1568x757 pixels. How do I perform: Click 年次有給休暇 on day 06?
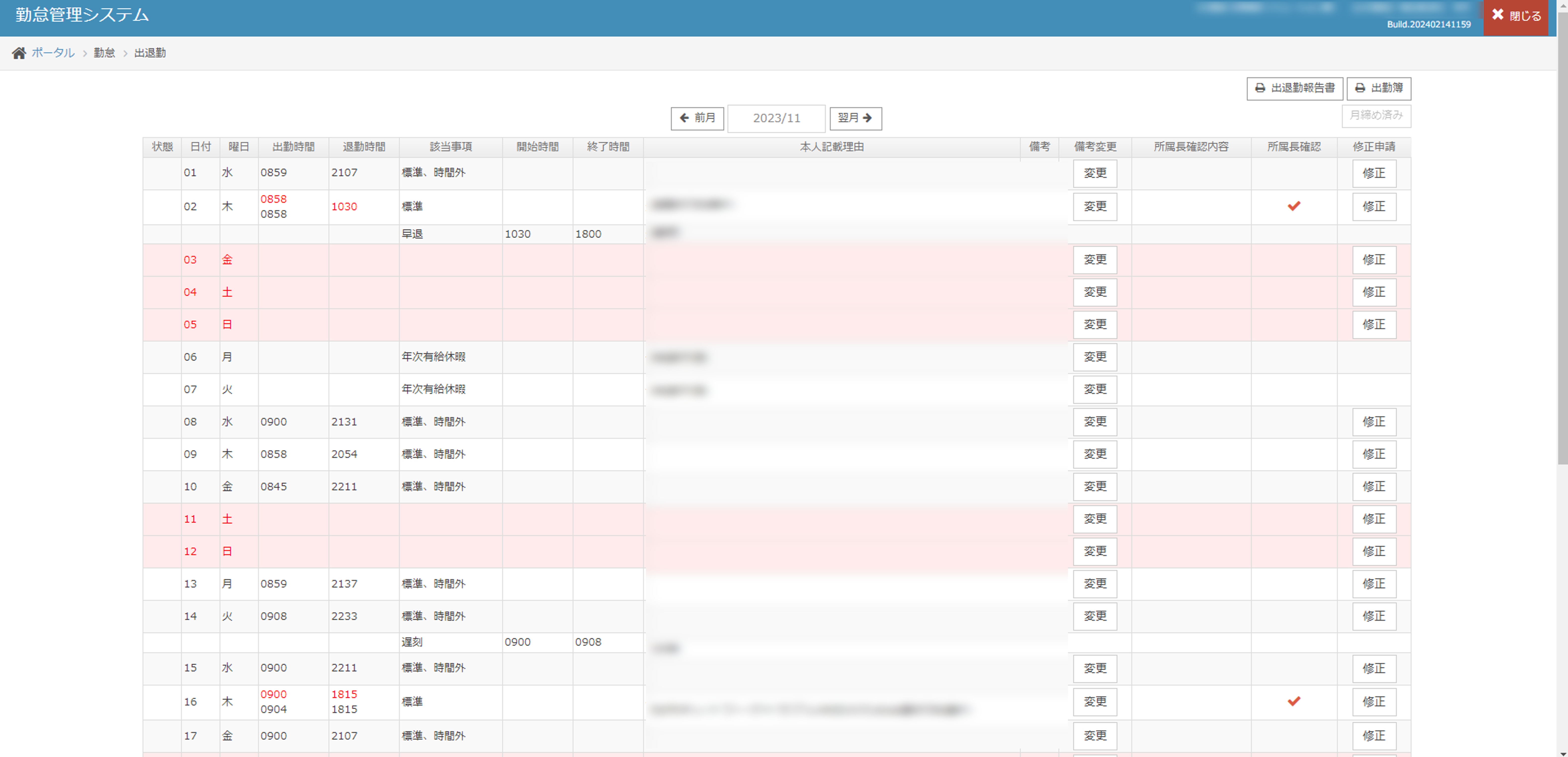pos(433,357)
